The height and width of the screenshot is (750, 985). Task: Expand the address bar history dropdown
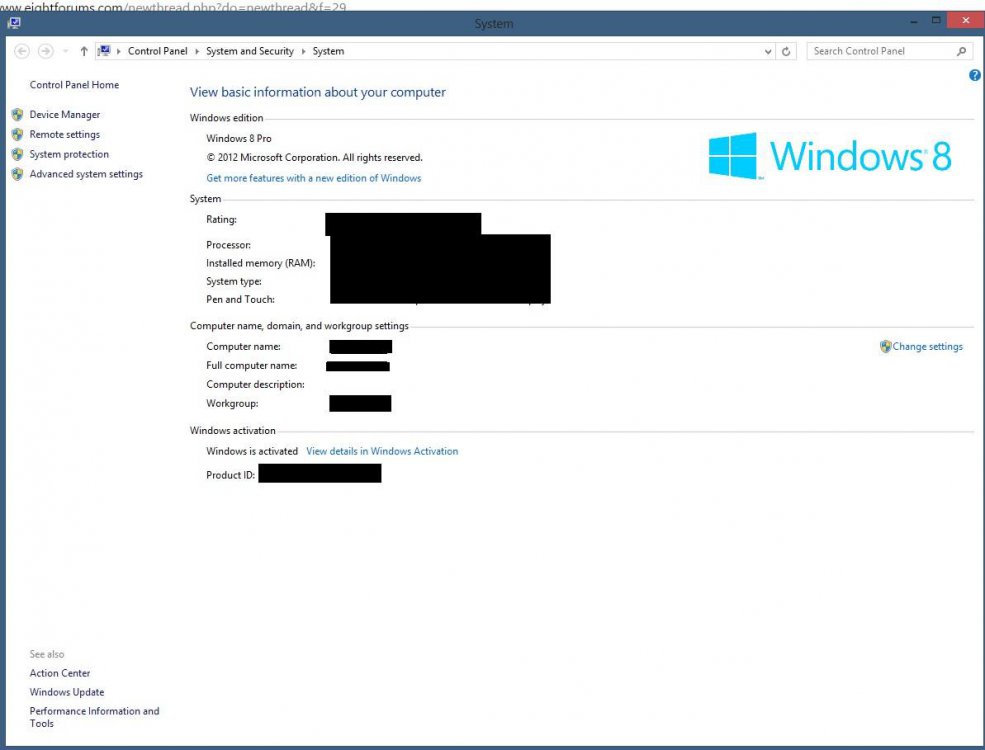[768, 51]
